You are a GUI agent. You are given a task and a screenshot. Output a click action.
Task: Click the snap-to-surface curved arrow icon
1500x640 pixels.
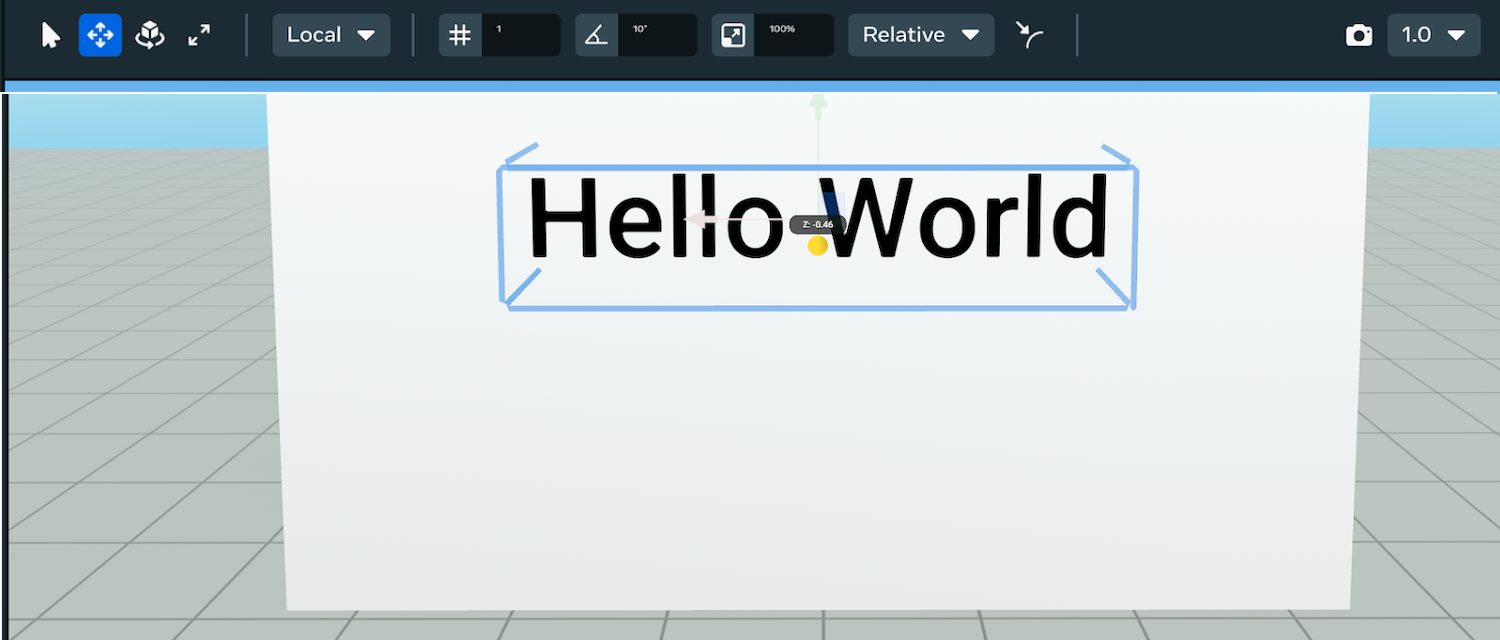(x=1030, y=35)
